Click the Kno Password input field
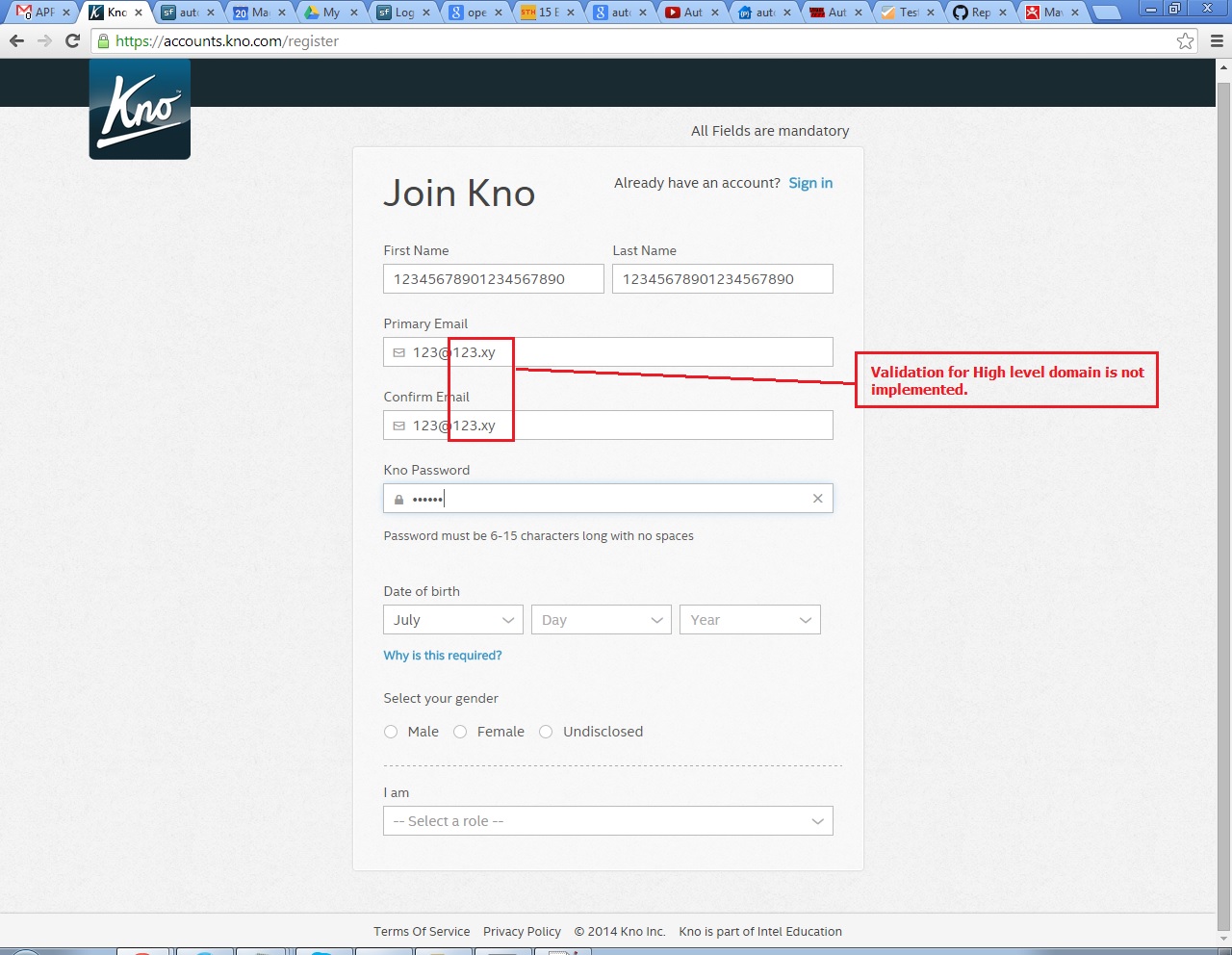Image resolution: width=1232 pixels, height=955 pixels. pos(608,499)
